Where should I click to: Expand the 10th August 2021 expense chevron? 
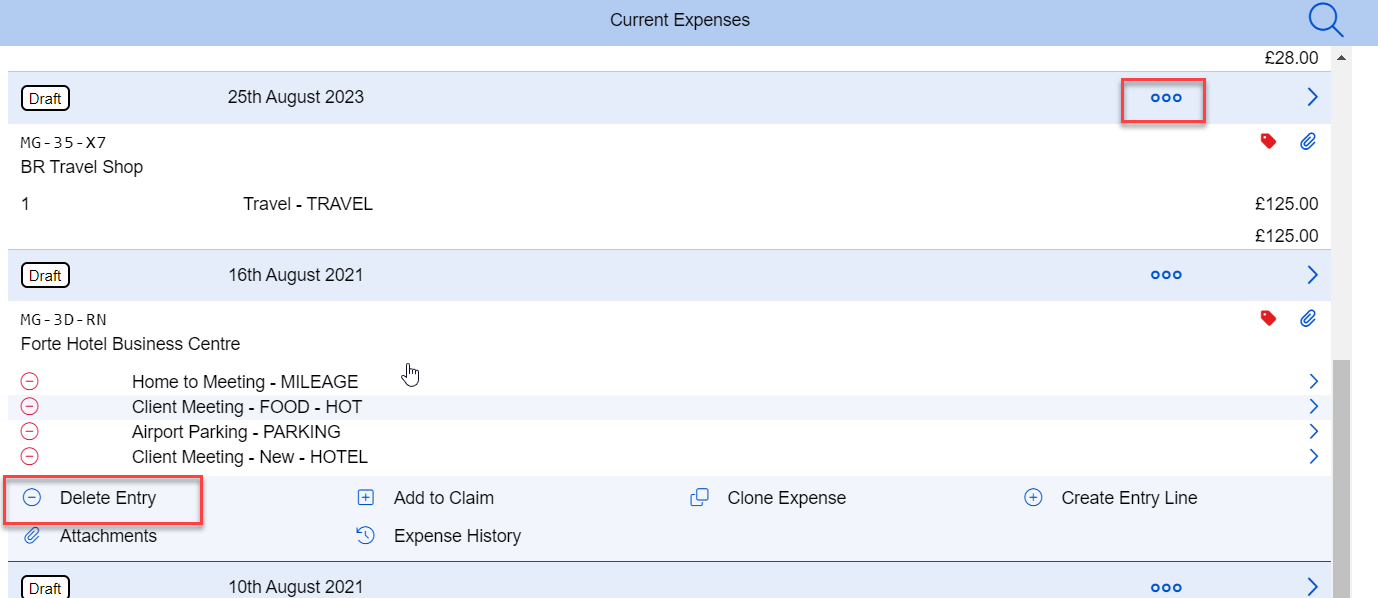(x=1313, y=587)
